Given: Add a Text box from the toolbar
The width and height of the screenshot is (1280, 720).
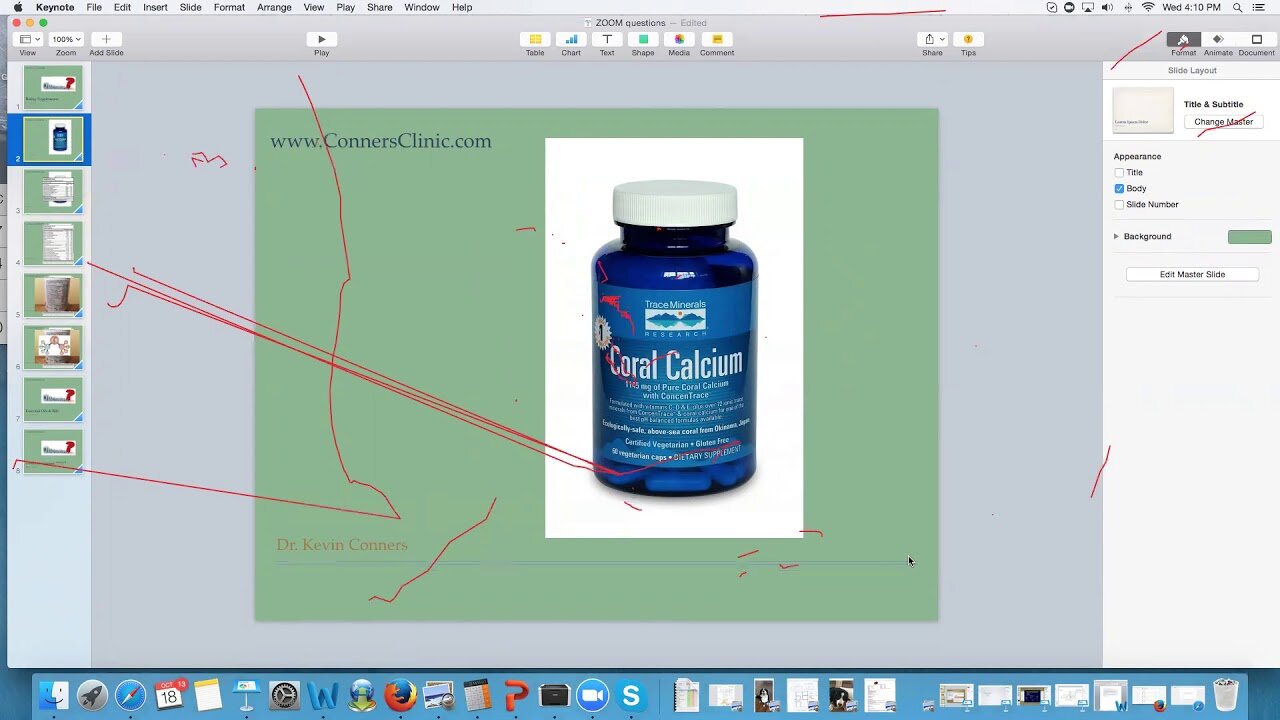Looking at the screenshot, I should tap(607, 39).
